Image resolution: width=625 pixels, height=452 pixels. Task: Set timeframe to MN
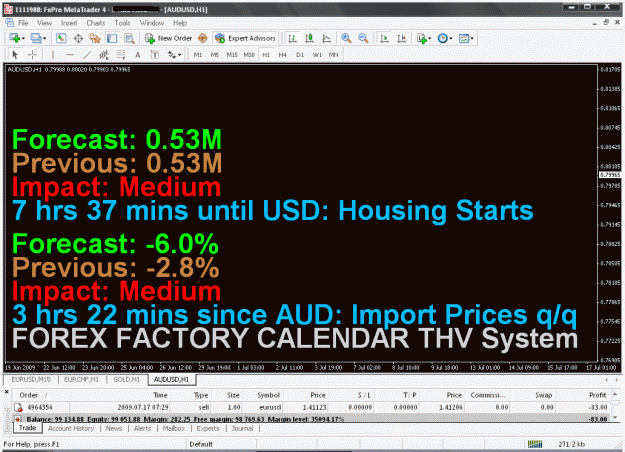point(333,55)
